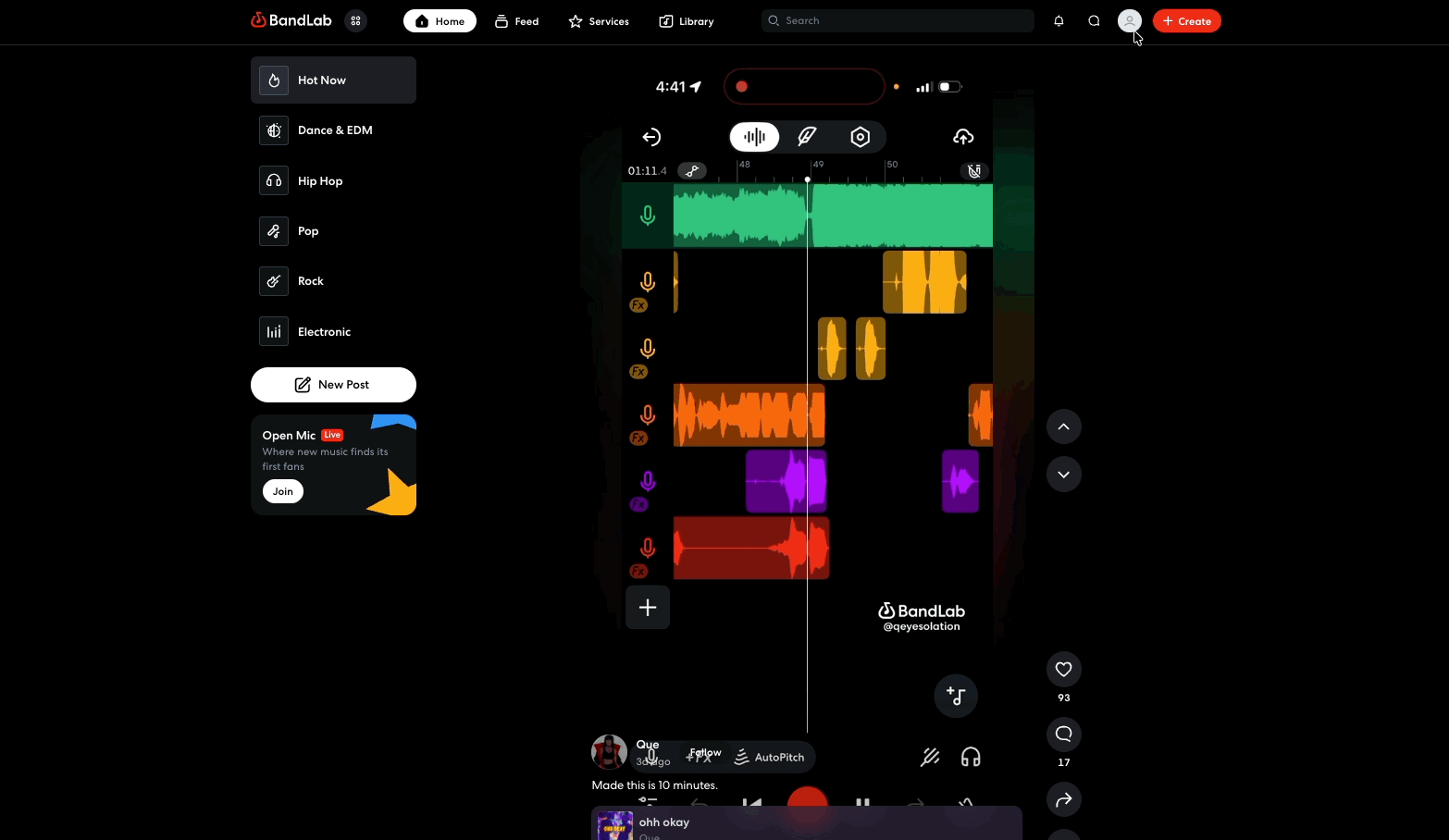Follow the user Que
Screen dimensions: 1449x840
[705, 753]
